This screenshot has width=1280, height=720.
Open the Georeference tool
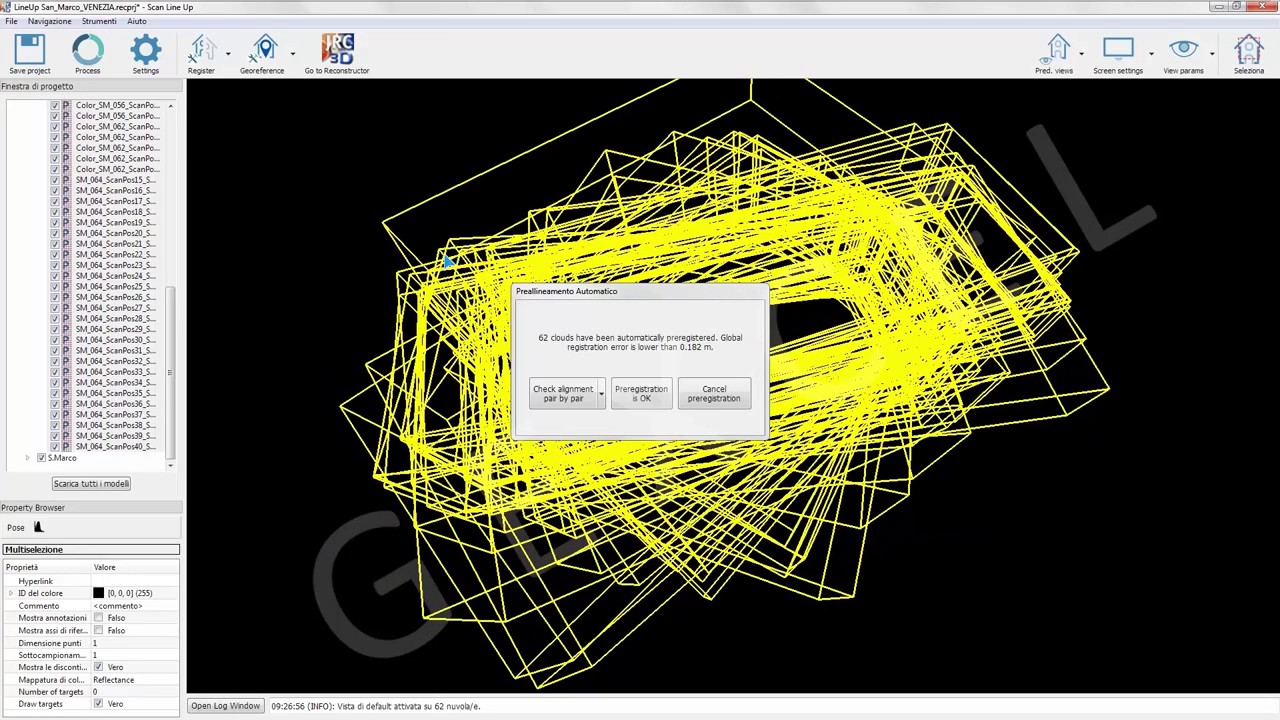pos(265,50)
